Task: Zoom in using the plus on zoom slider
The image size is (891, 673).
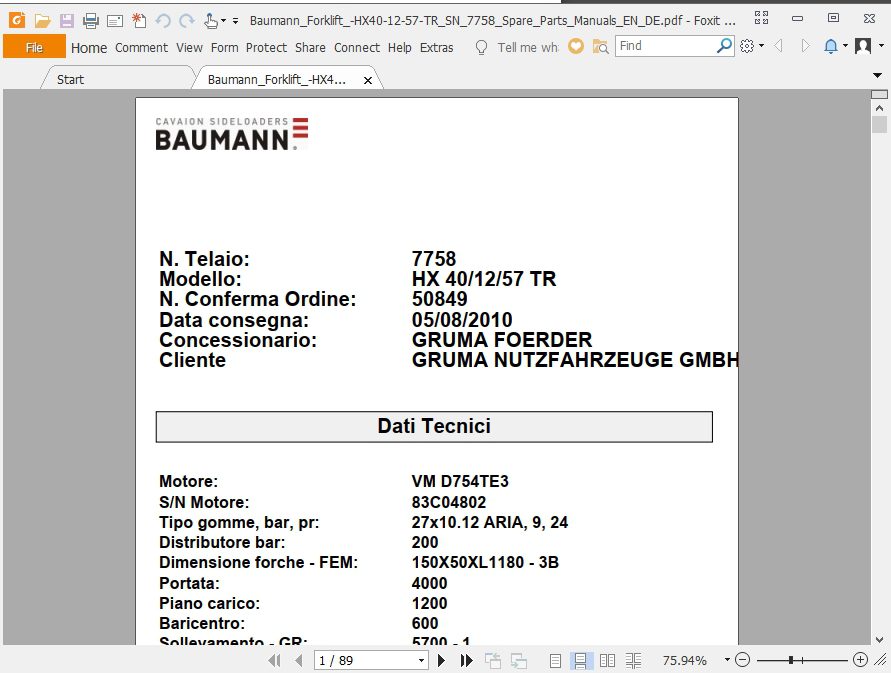Action: [x=861, y=660]
